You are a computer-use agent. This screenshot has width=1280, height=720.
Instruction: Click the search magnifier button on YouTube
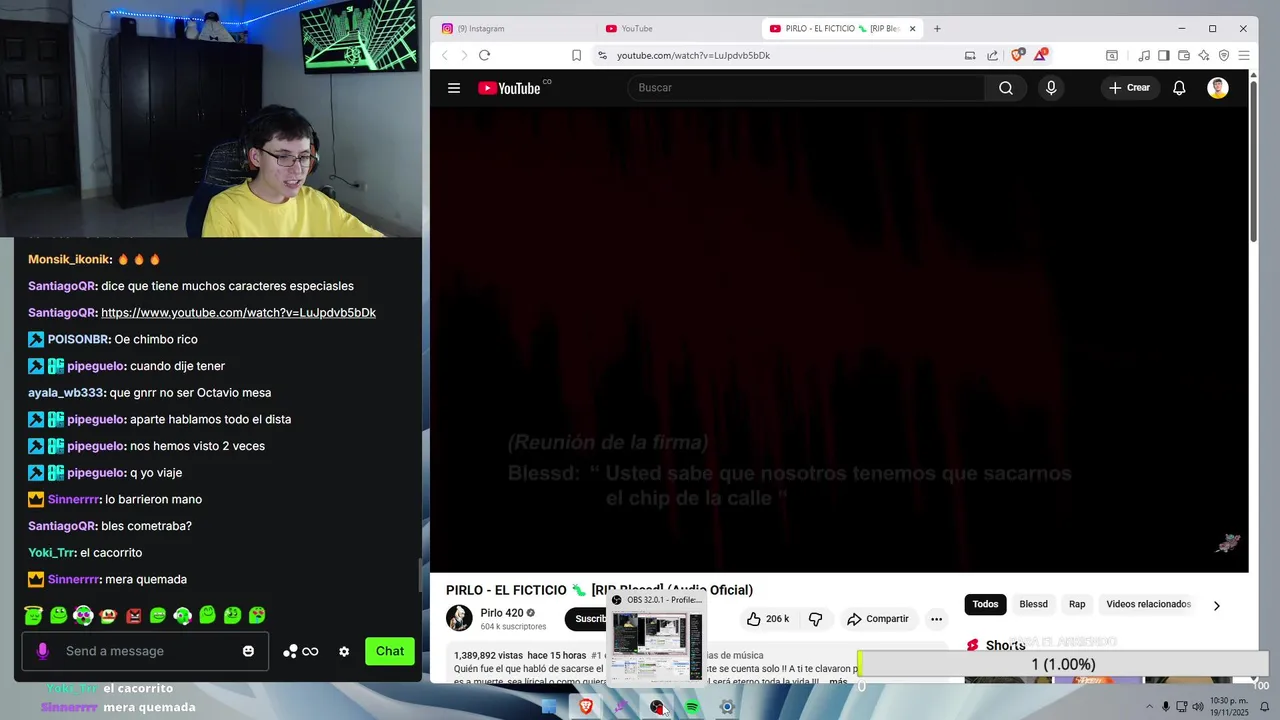[1006, 88]
